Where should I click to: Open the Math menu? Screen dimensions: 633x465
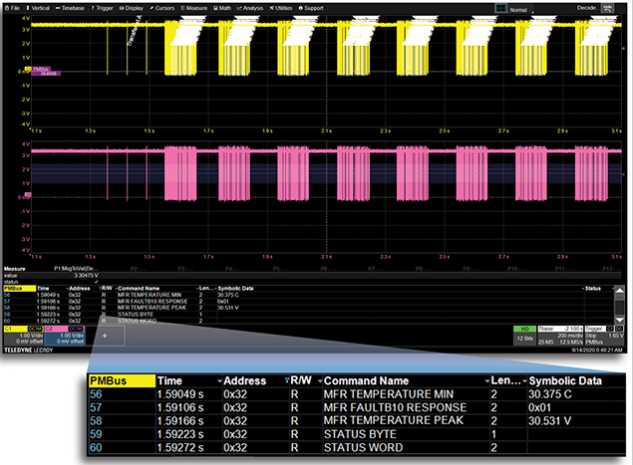point(222,8)
